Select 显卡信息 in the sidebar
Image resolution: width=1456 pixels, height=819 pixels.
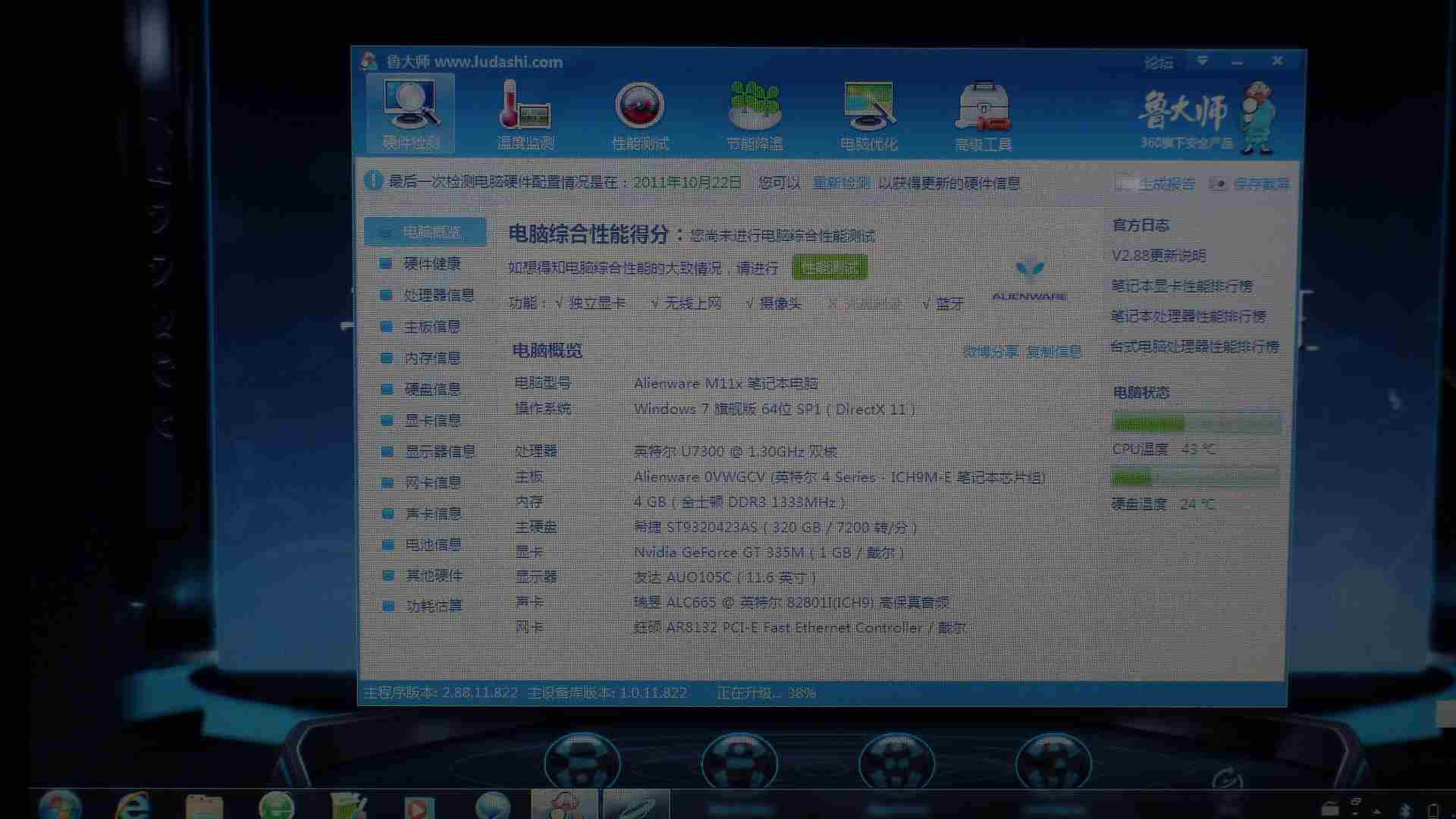coord(422,420)
